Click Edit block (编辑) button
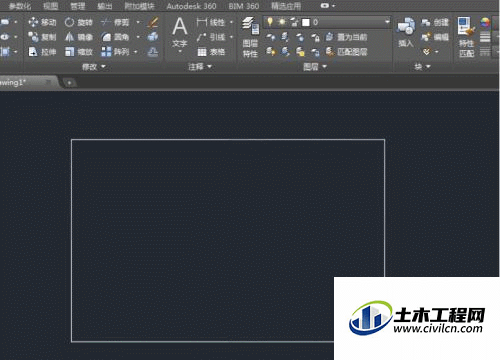The image size is (500, 360). [x=435, y=37]
